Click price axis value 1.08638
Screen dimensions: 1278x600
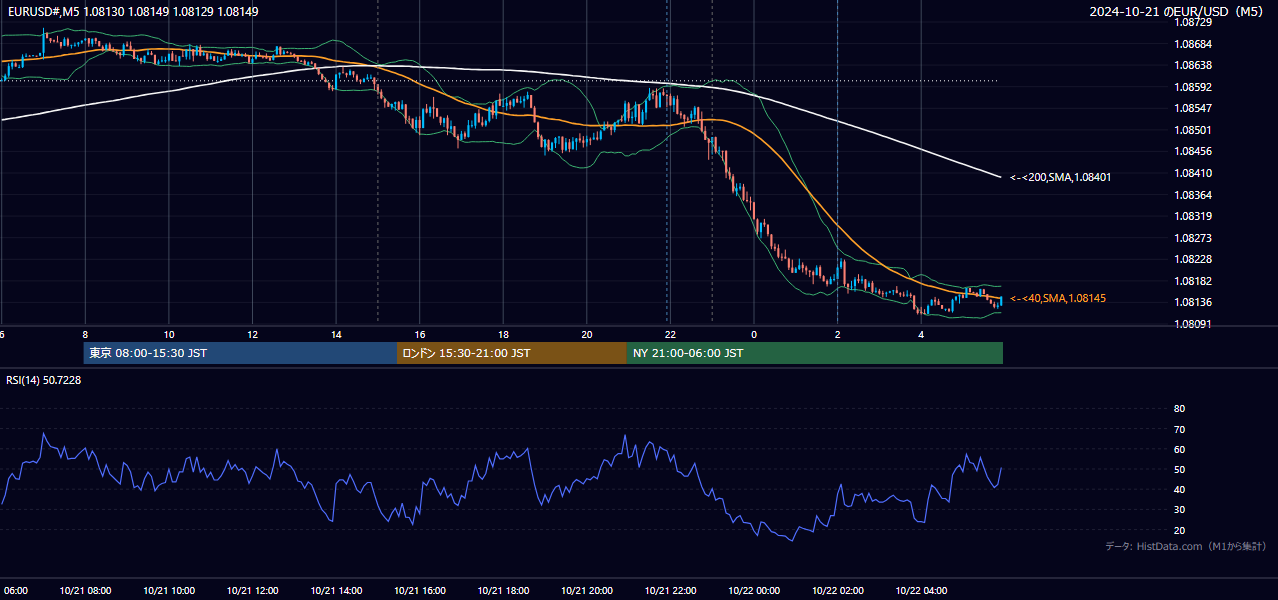pos(1192,65)
